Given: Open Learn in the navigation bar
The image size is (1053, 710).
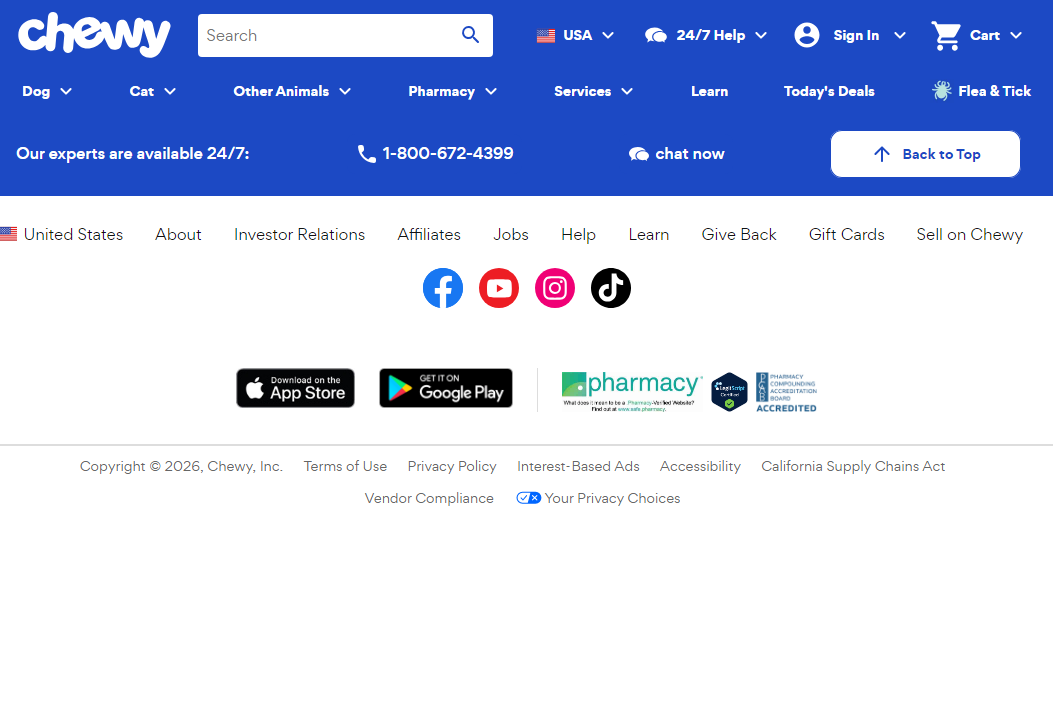Looking at the screenshot, I should click(710, 91).
